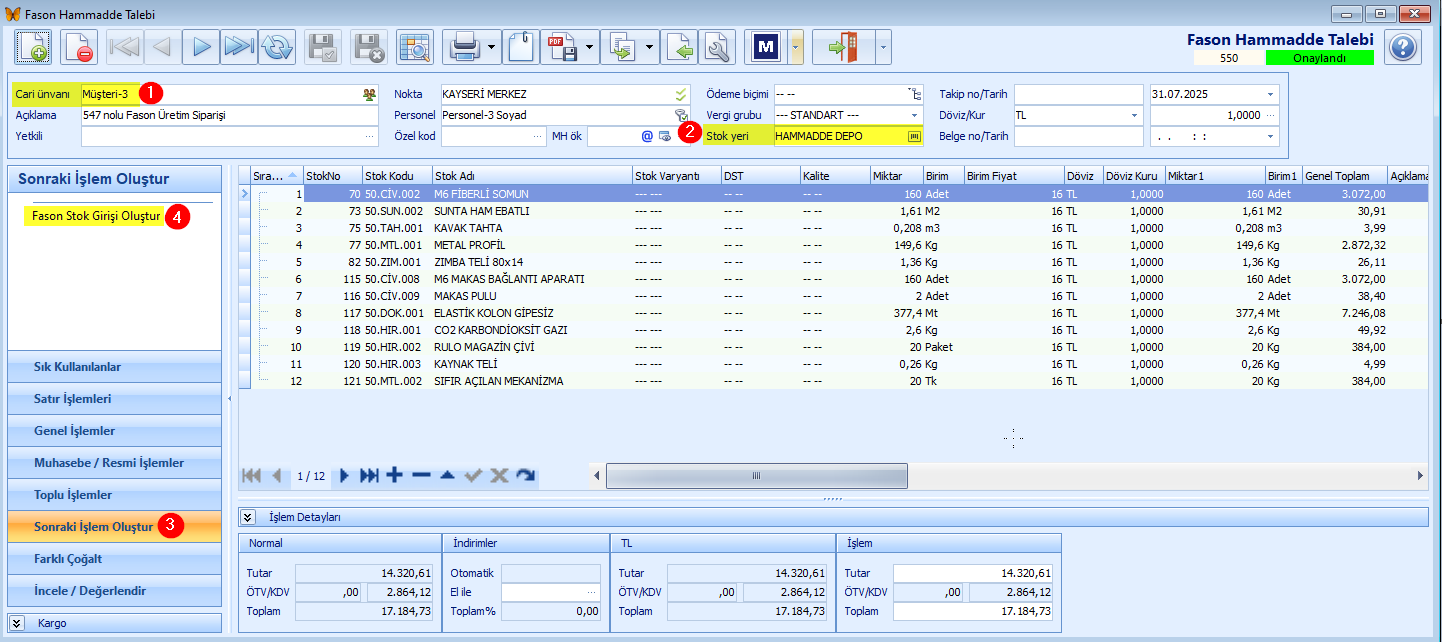Image resolution: width=1442 pixels, height=642 pixels.
Task: Click the payment type picker icon in Ödeme biçimi
Action: click(x=913, y=94)
